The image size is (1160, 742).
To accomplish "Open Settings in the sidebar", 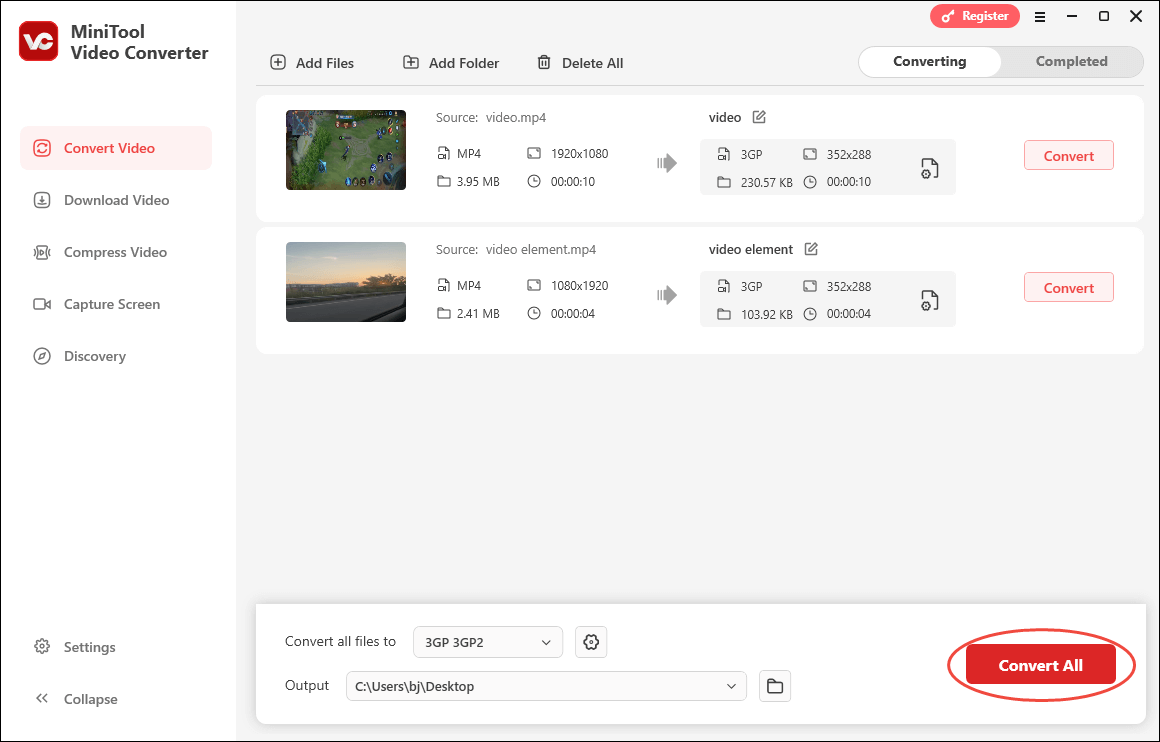I will [75, 647].
